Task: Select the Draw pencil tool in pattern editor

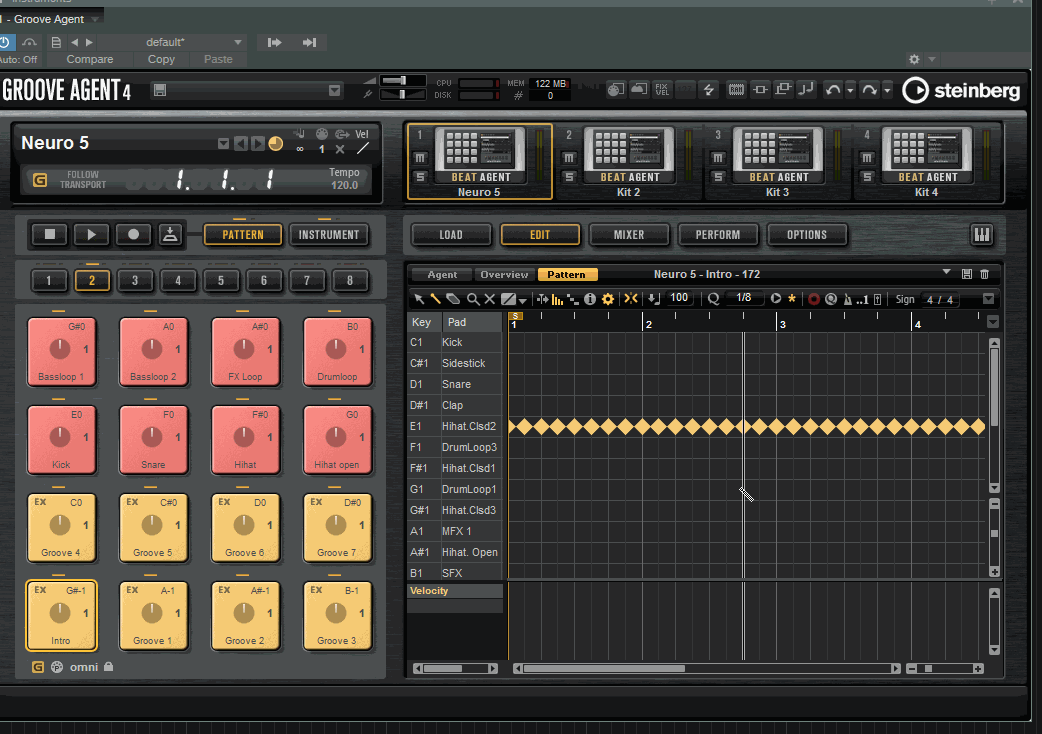Action: click(x=436, y=298)
